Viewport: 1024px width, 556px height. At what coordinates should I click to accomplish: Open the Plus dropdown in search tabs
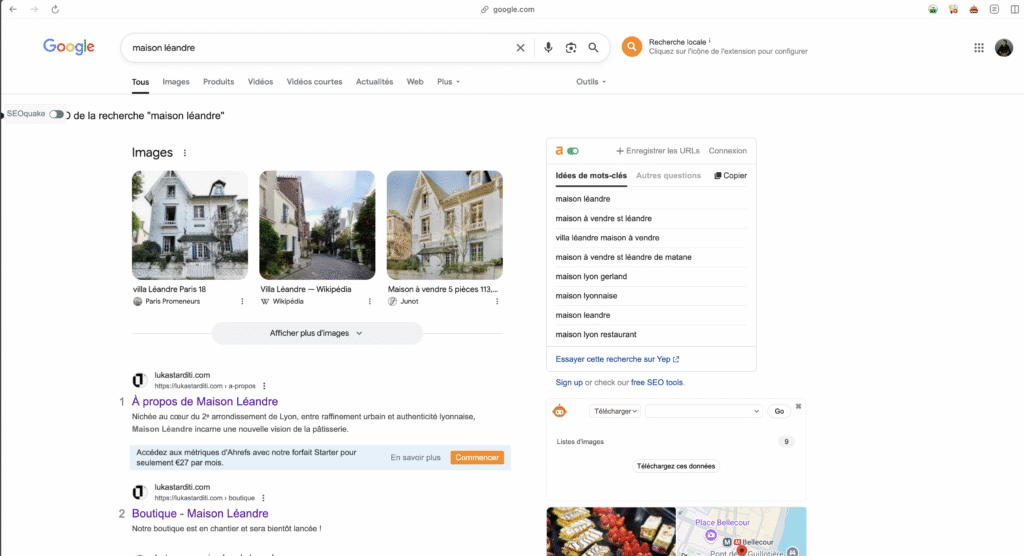click(448, 82)
